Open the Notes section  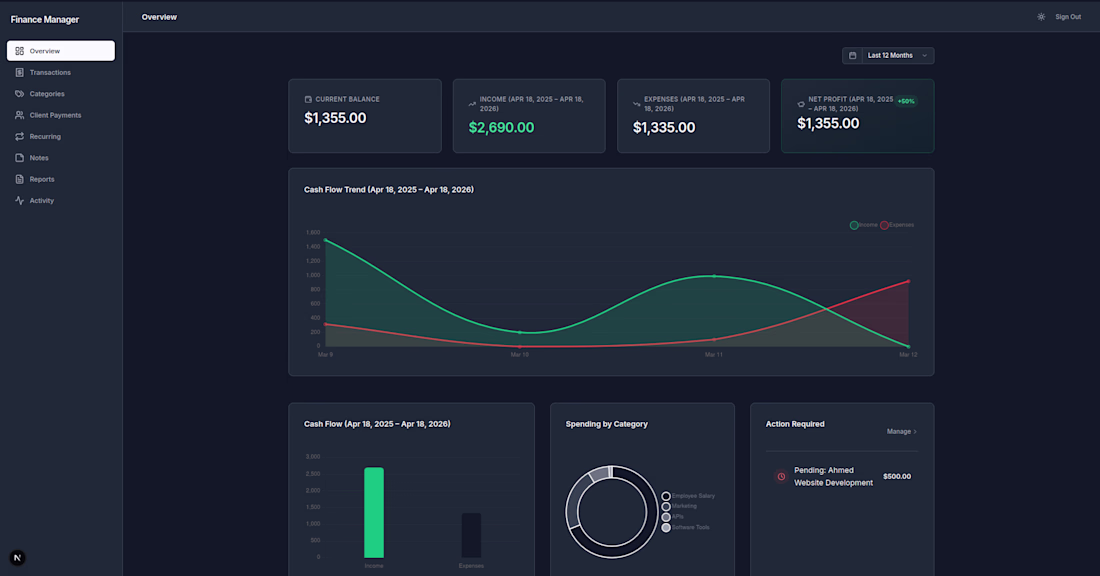pyautogui.click(x=61, y=158)
